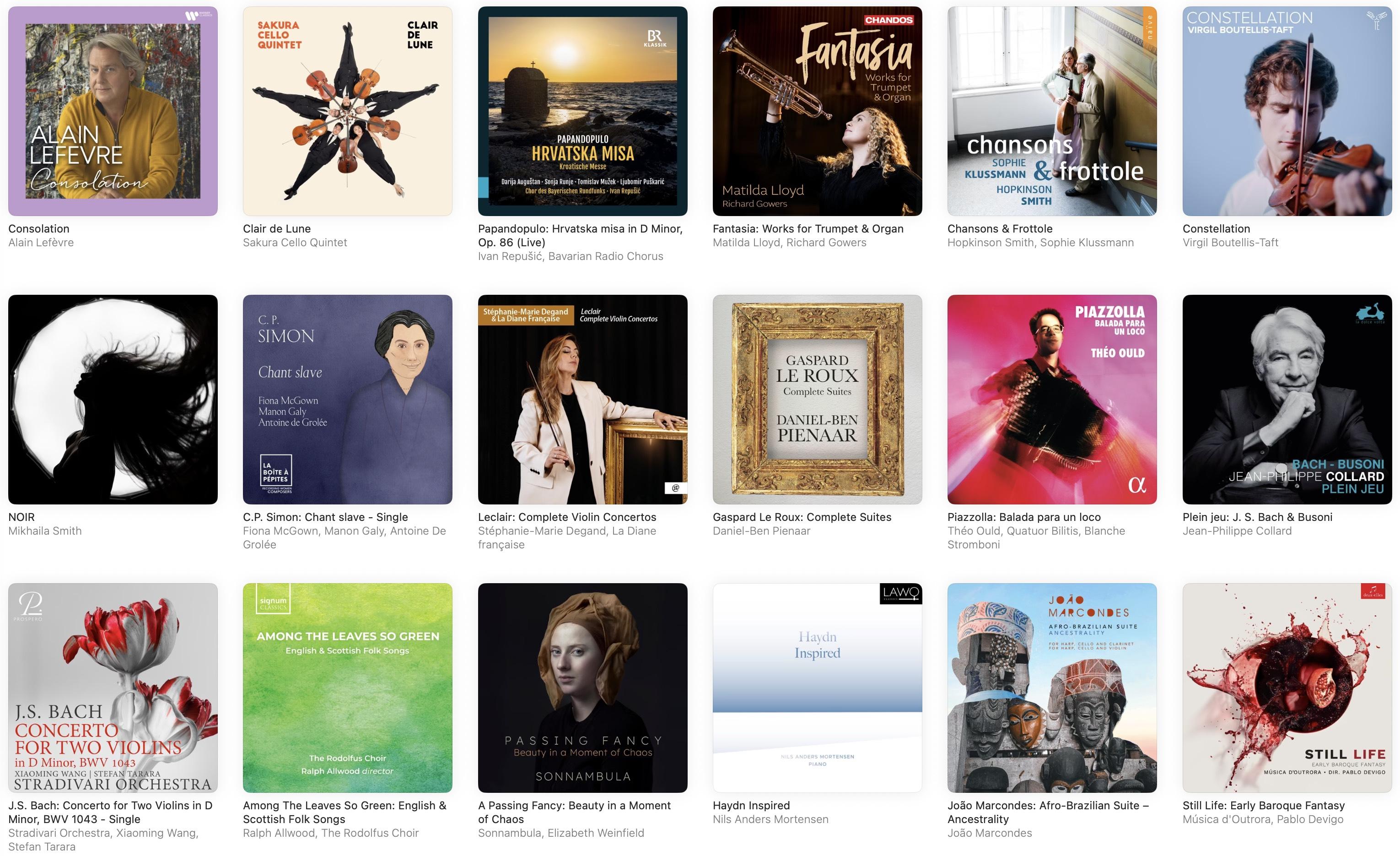Click the C.P. Simon Chant slave cover
The image size is (1400, 856).
[347, 399]
